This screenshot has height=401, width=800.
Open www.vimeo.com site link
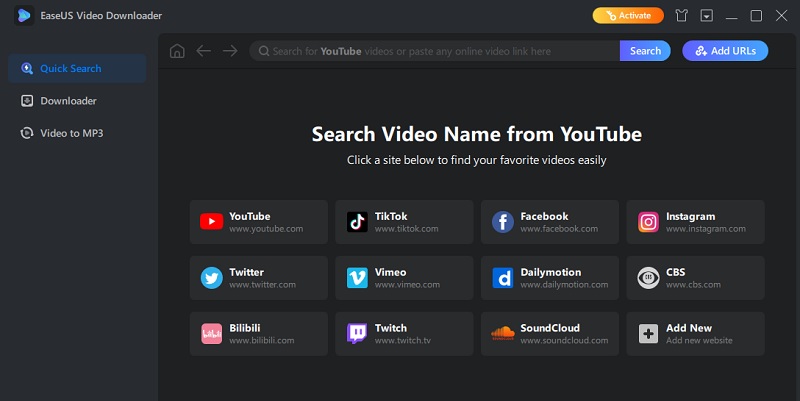(x=407, y=285)
